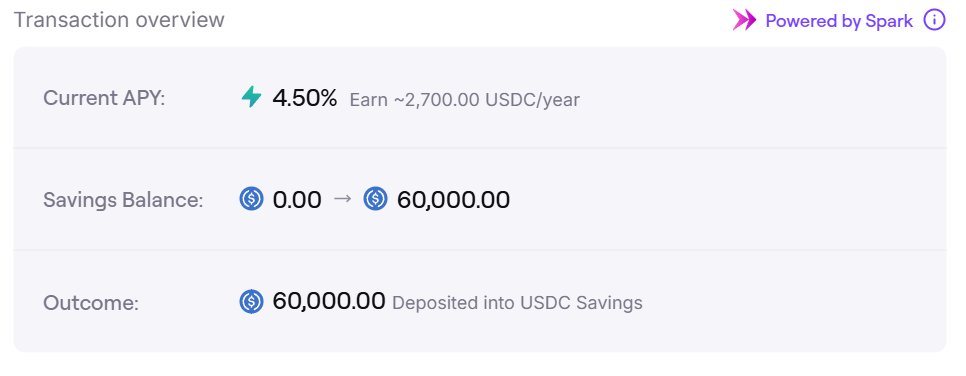Click the 4.50% APY value

pos(304,97)
